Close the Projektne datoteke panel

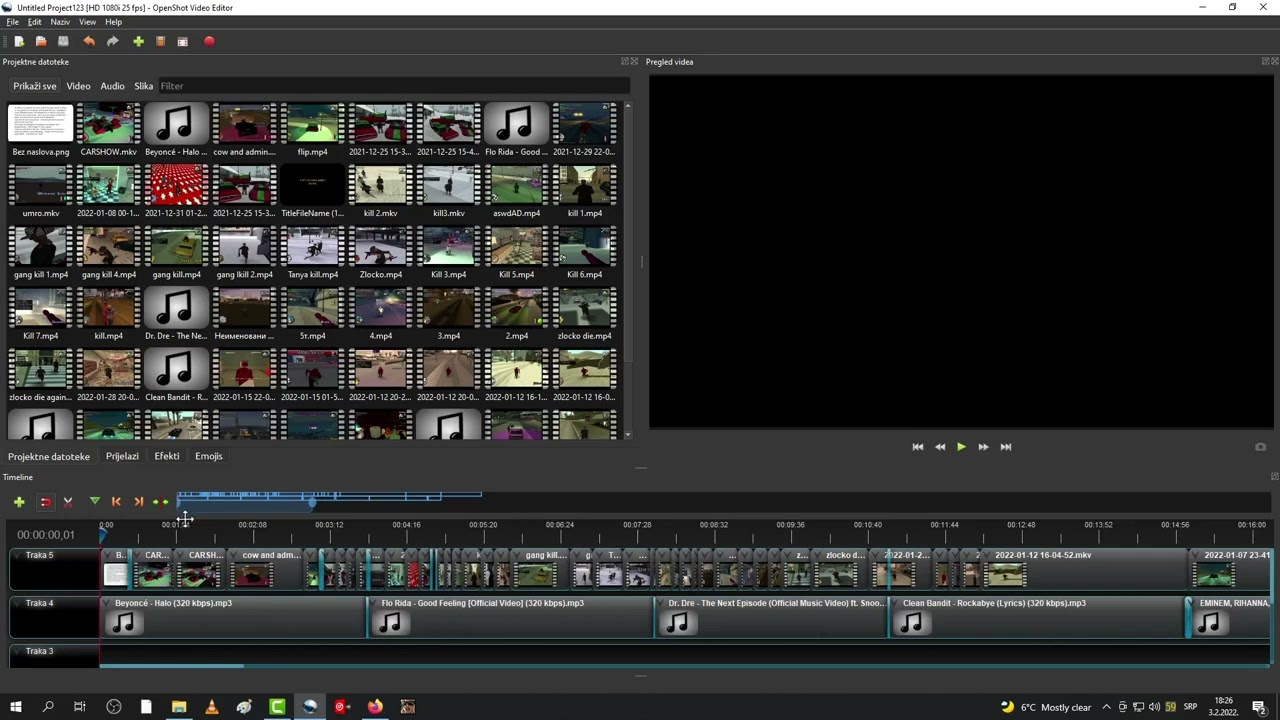point(634,62)
